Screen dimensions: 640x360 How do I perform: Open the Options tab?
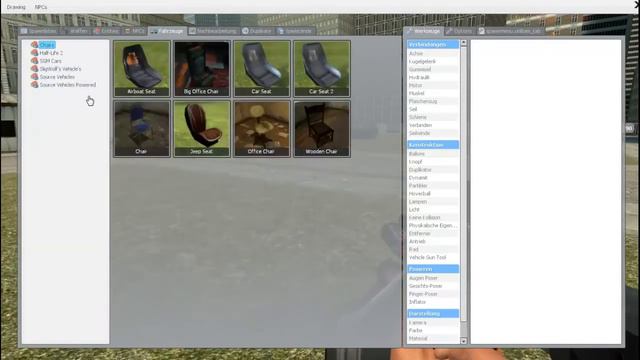pyautogui.click(x=459, y=31)
